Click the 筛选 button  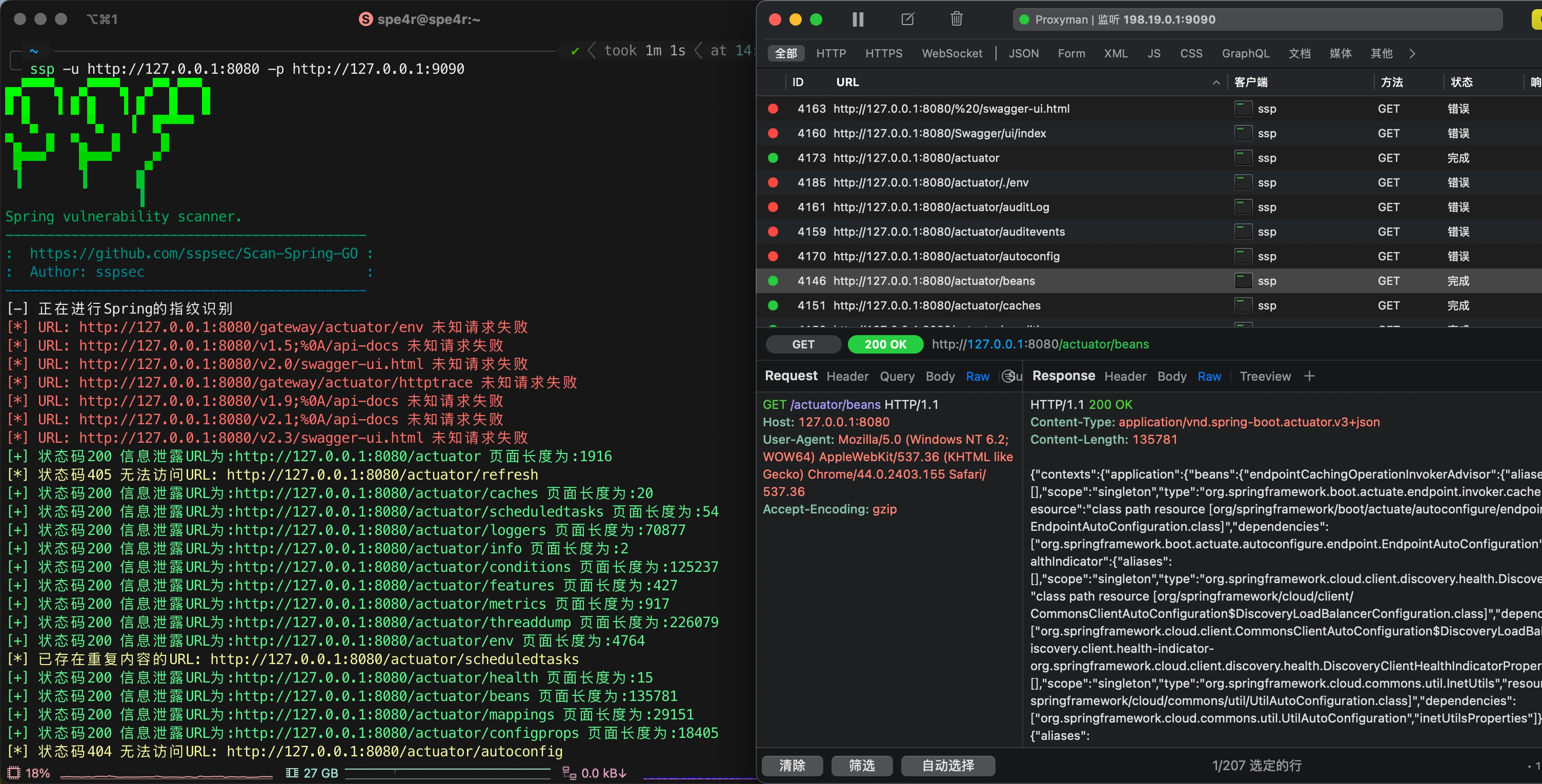pos(861,766)
